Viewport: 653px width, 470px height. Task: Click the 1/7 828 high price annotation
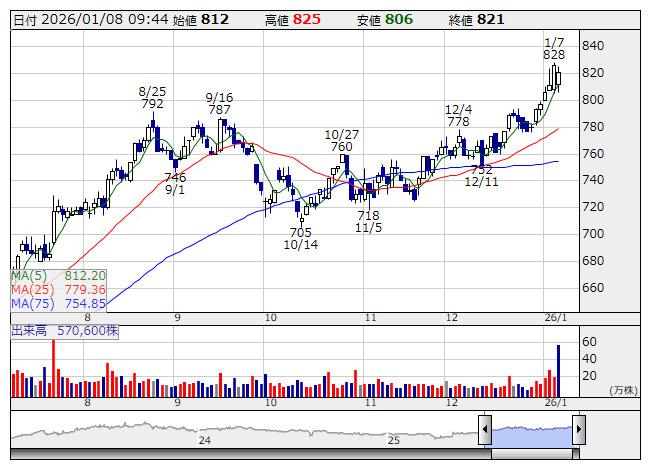click(x=554, y=49)
